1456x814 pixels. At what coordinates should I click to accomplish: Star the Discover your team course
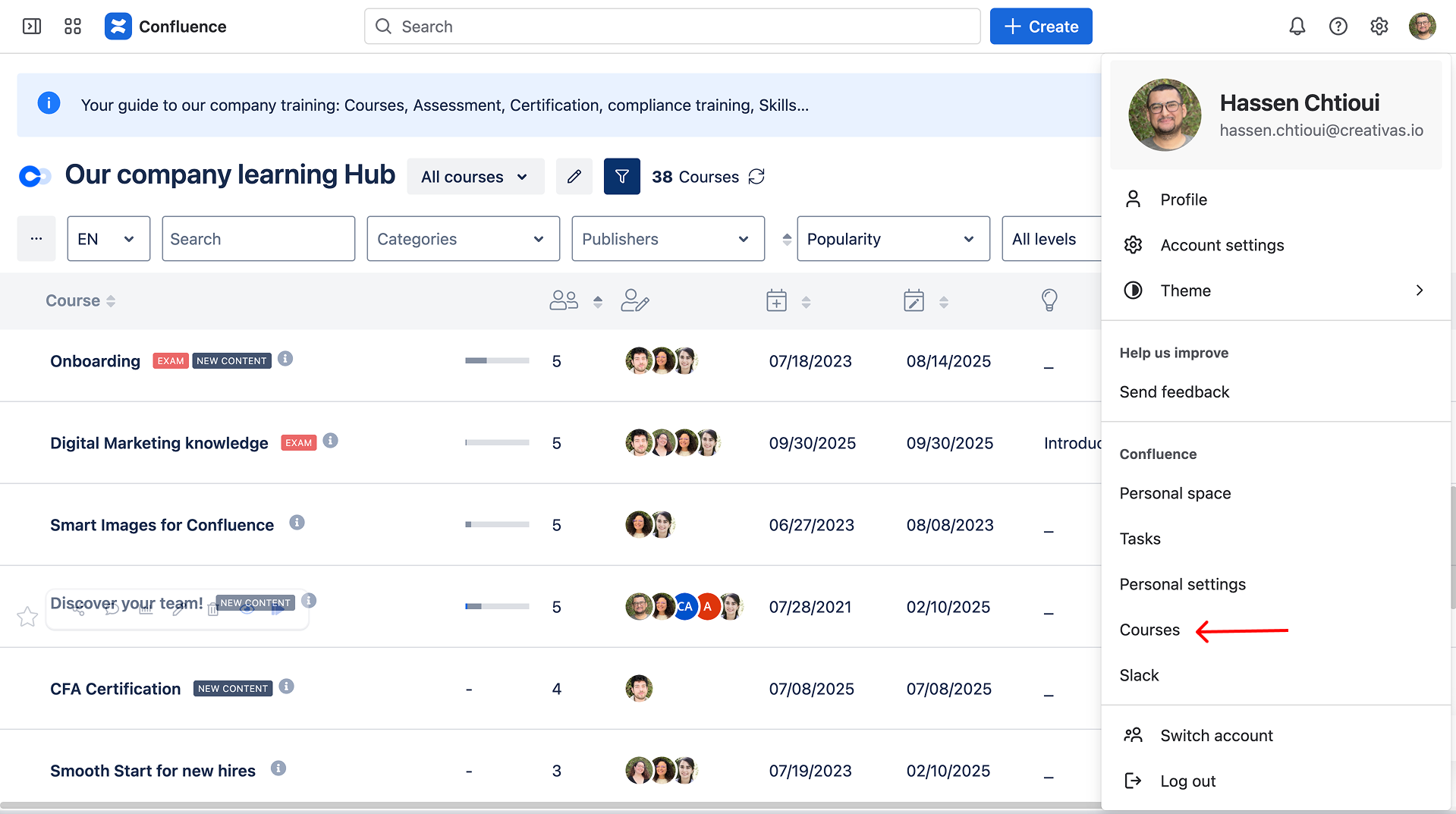tap(27, 616)
